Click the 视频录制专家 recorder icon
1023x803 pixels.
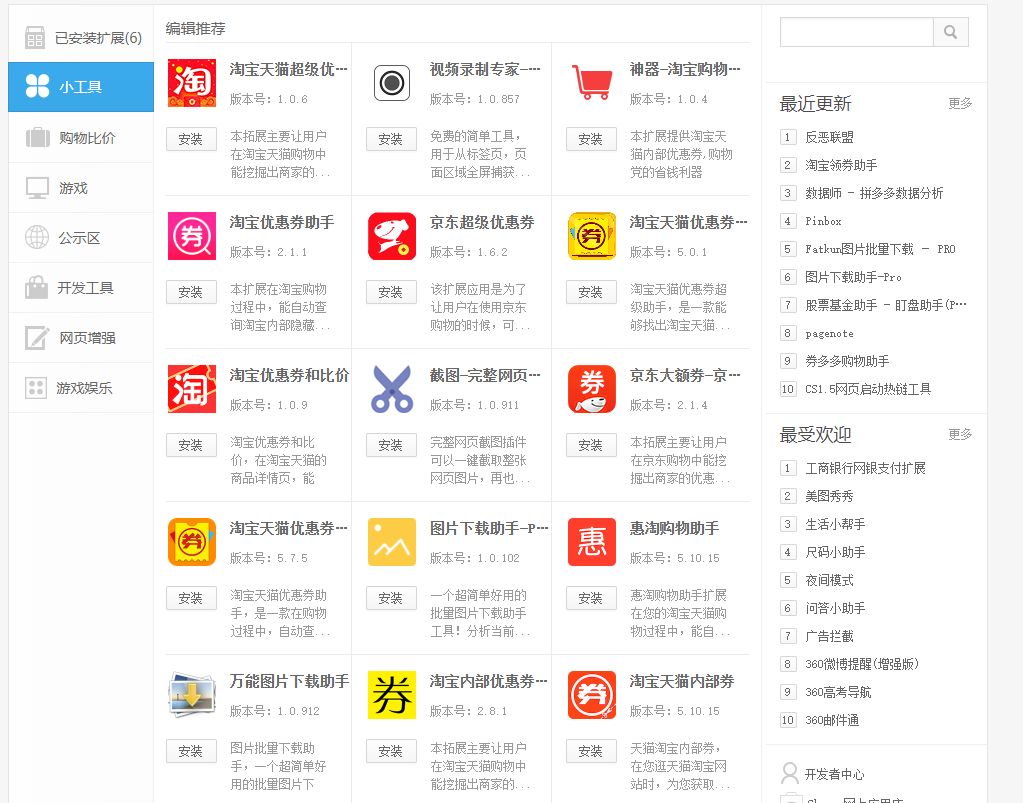coord(391,83)
